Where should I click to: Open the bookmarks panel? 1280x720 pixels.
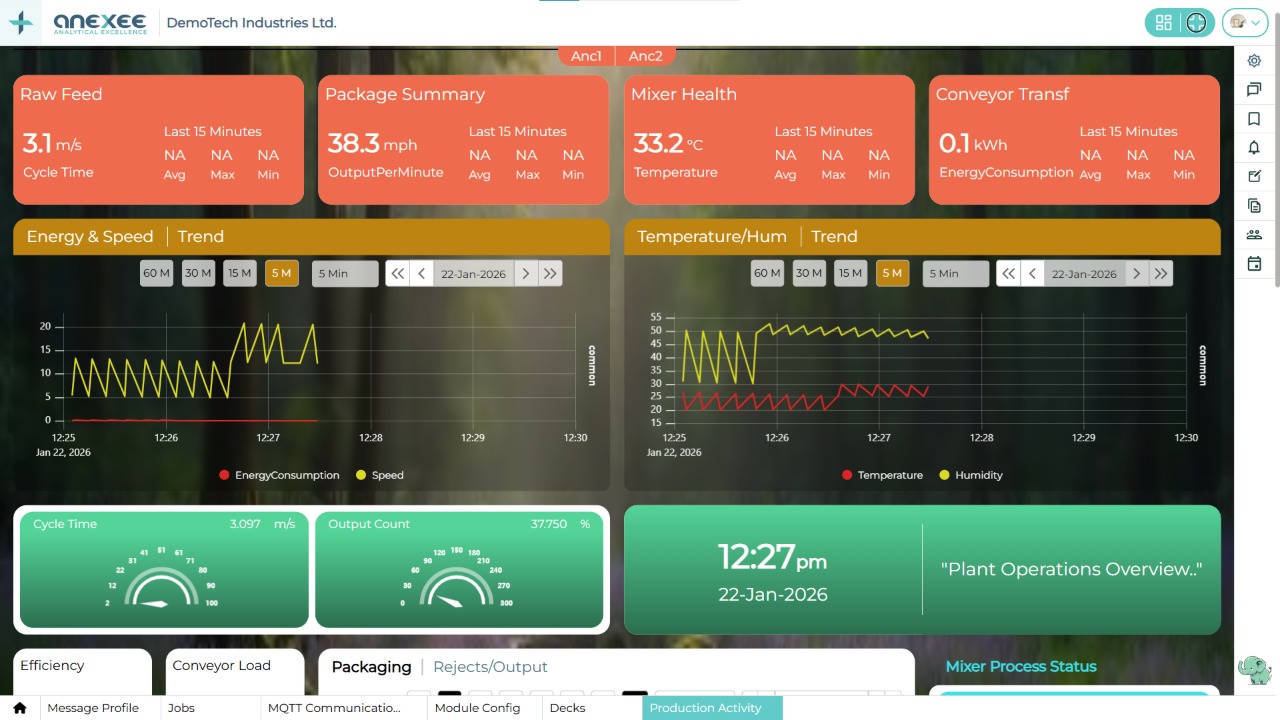[1254, 118]
